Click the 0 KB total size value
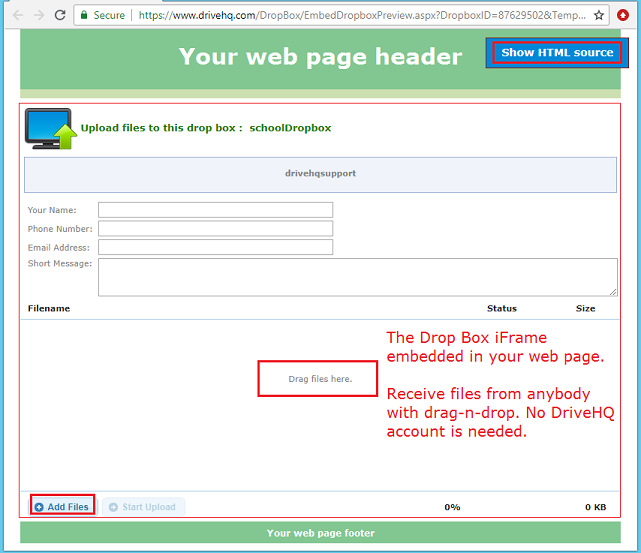The height and width of the screenshot is (553, 641). coord(595,507)
